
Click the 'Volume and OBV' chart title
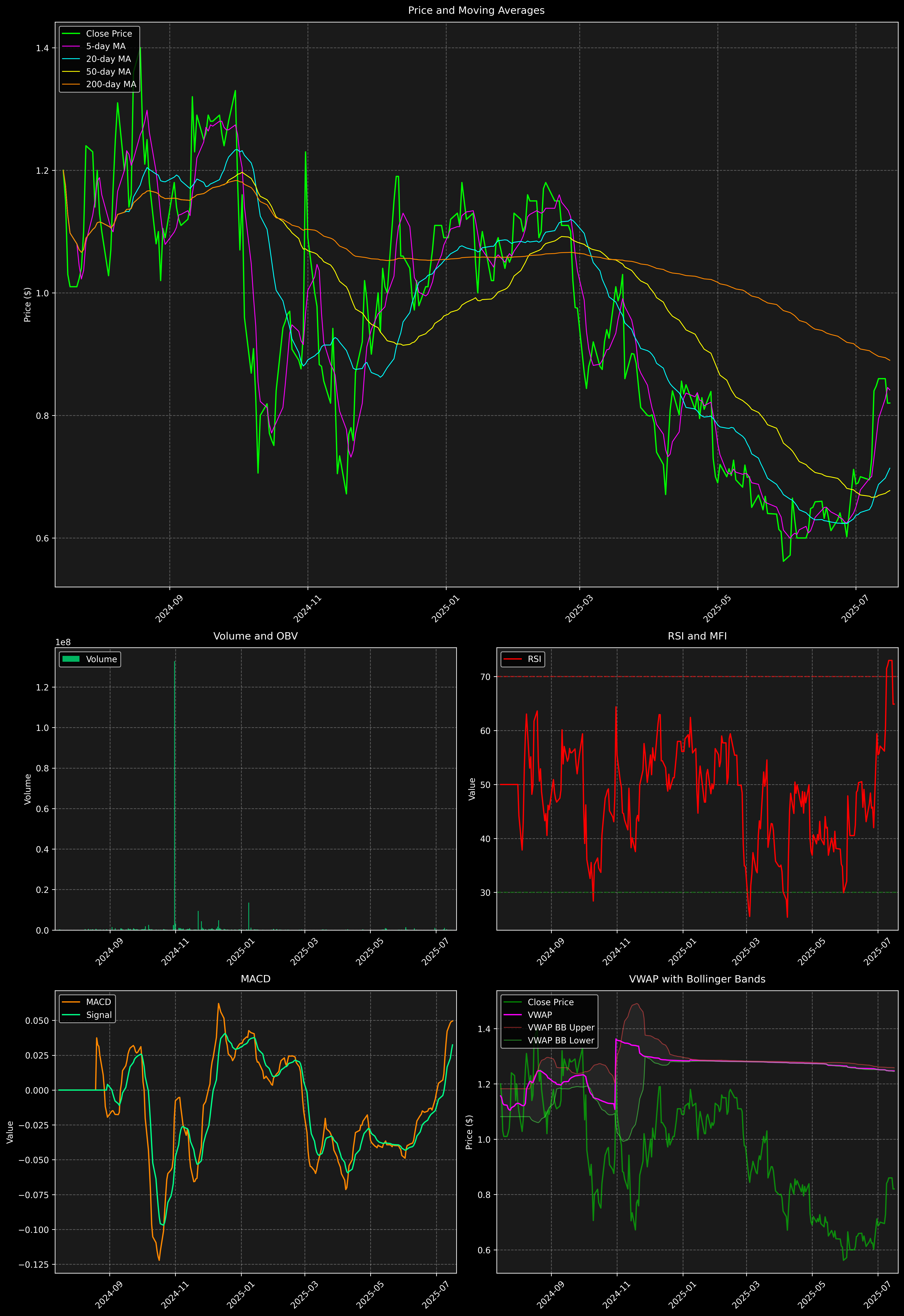point(255,636)
